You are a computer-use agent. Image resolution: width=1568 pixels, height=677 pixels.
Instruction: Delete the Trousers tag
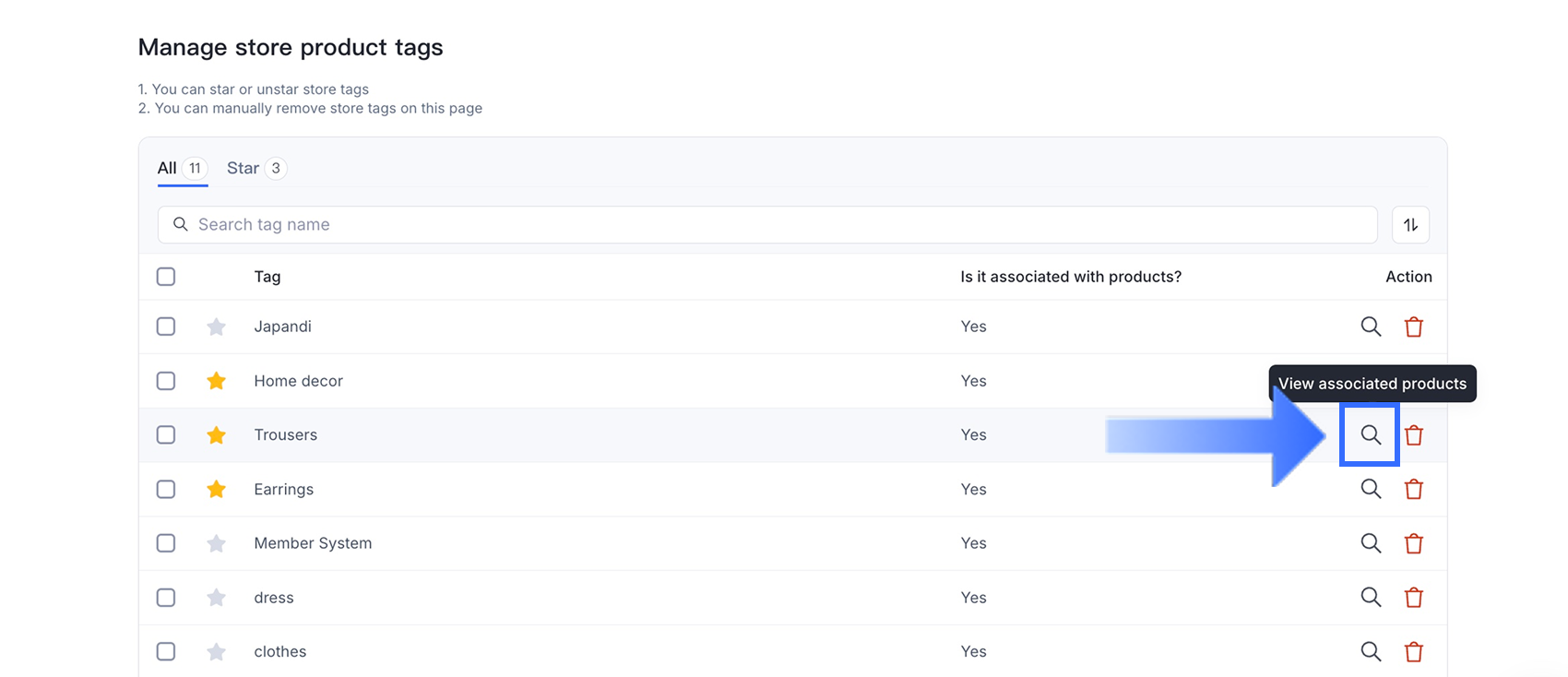[1413, 434]
